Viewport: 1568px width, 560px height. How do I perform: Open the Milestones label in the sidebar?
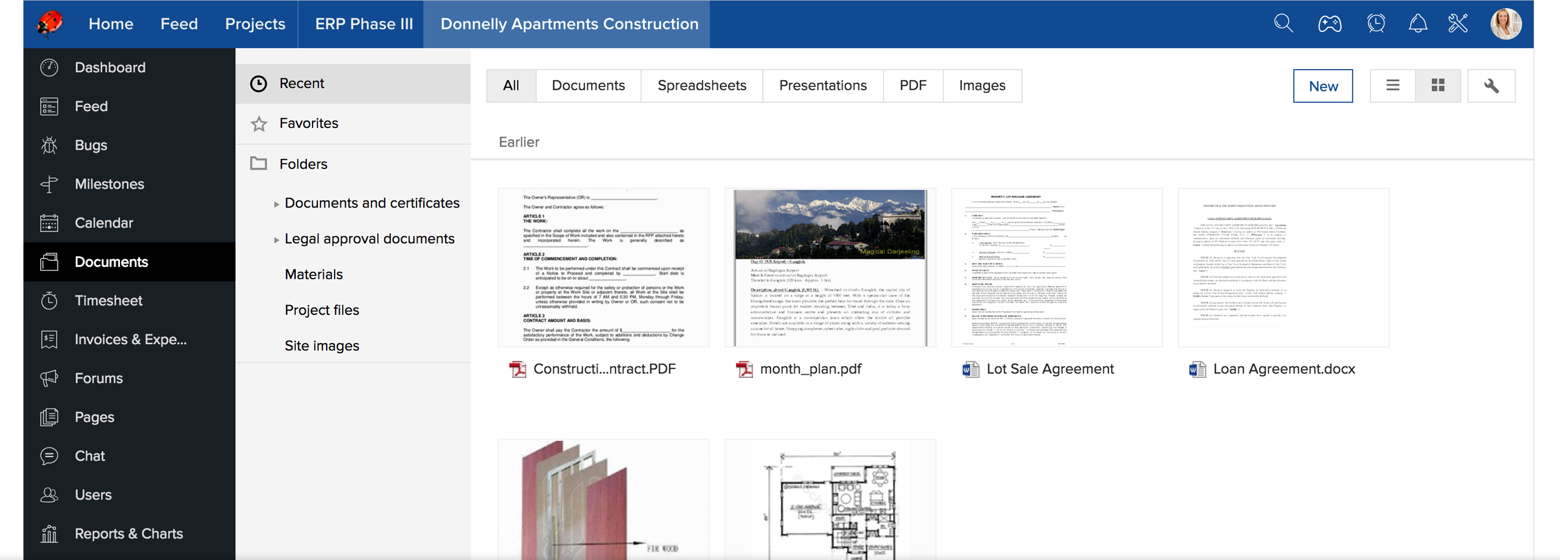click(x=110, y=184)
